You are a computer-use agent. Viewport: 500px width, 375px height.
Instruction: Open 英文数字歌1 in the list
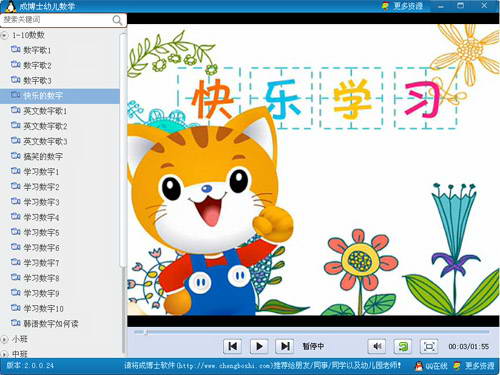pyautogui.click(x=45, y=111)
